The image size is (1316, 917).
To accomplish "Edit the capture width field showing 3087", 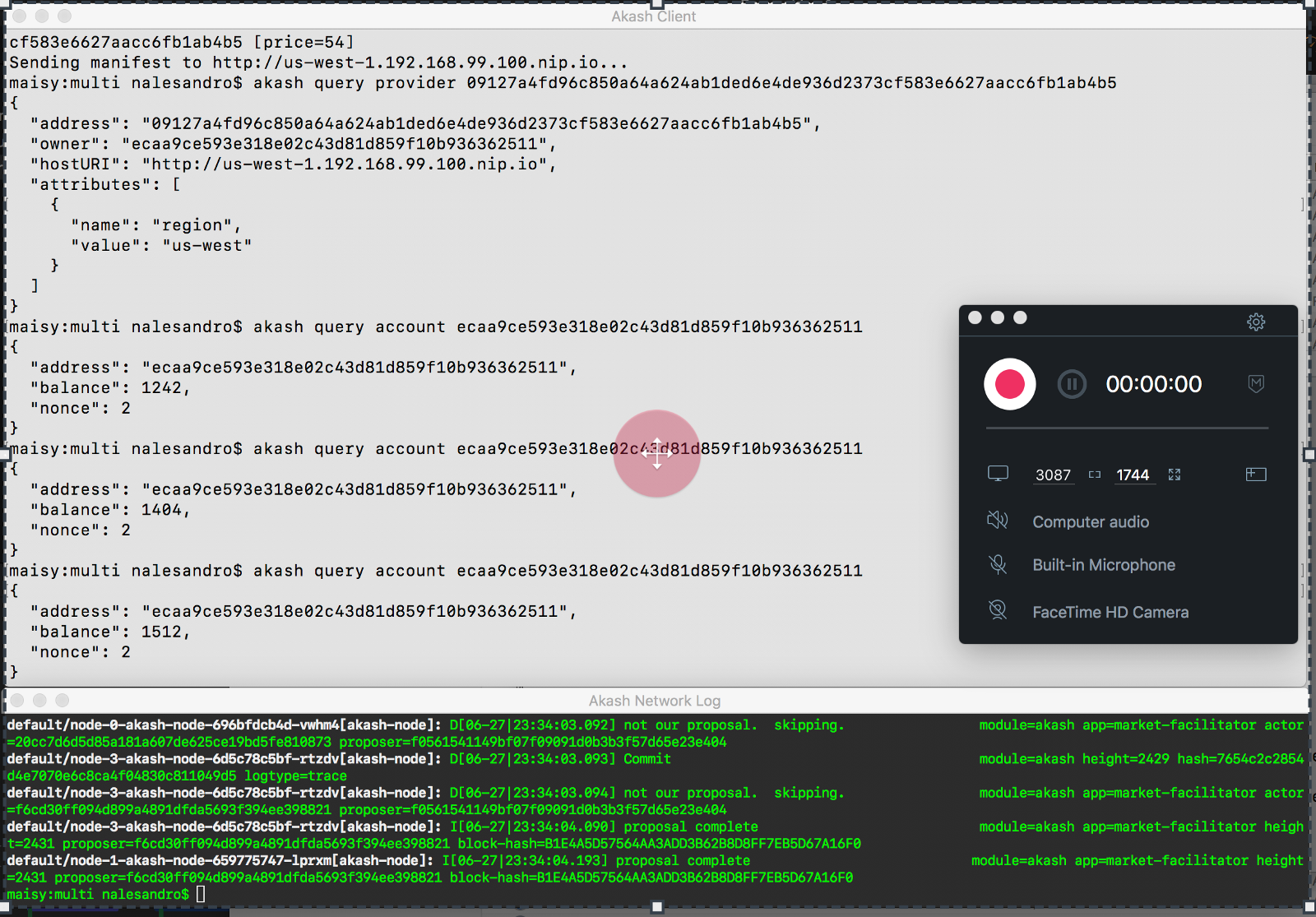I will pyautogui.click(x=1053, y=475).
